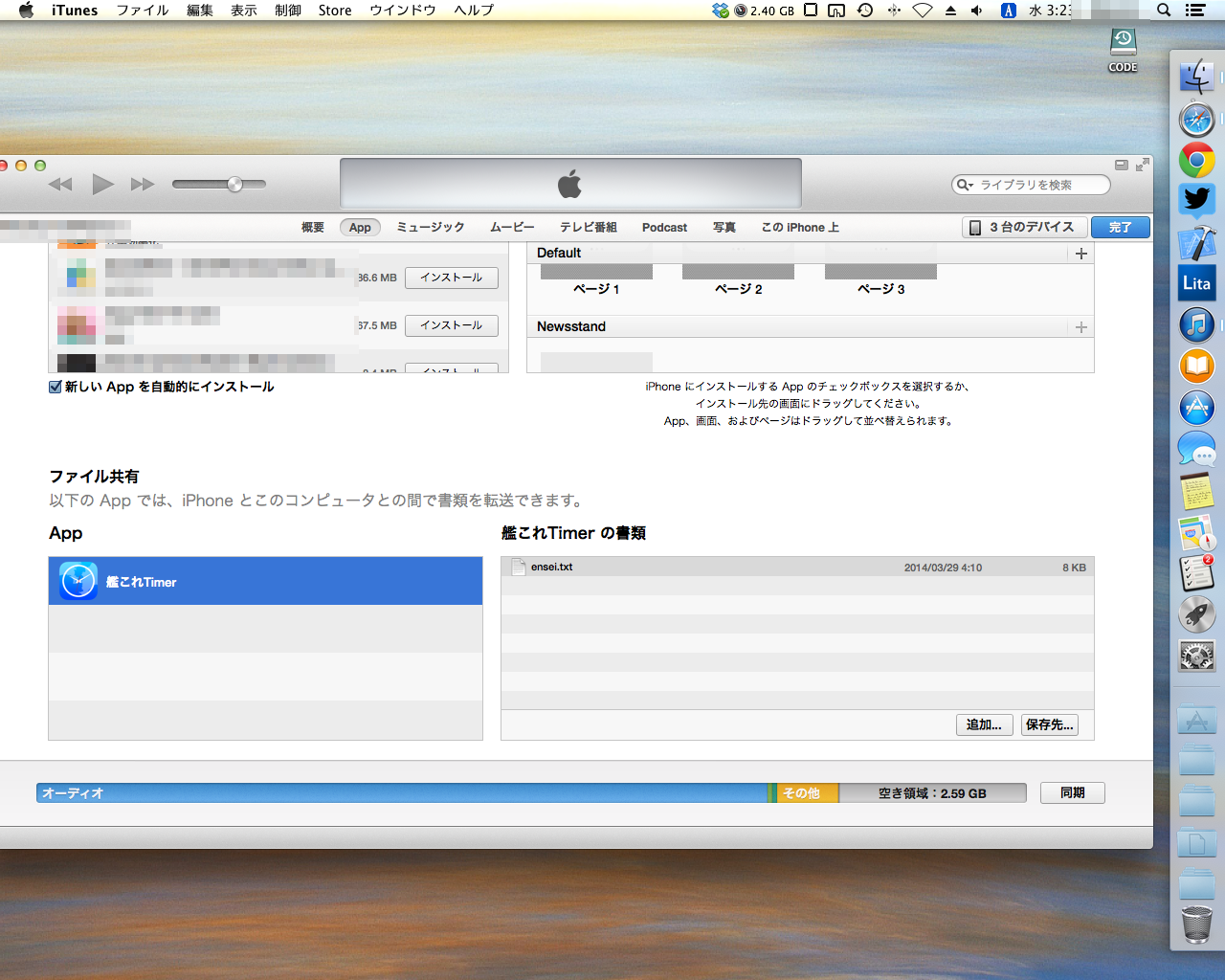Open Google Chrome in the Dock
1225x980 pixels.
pos(1196,161)
